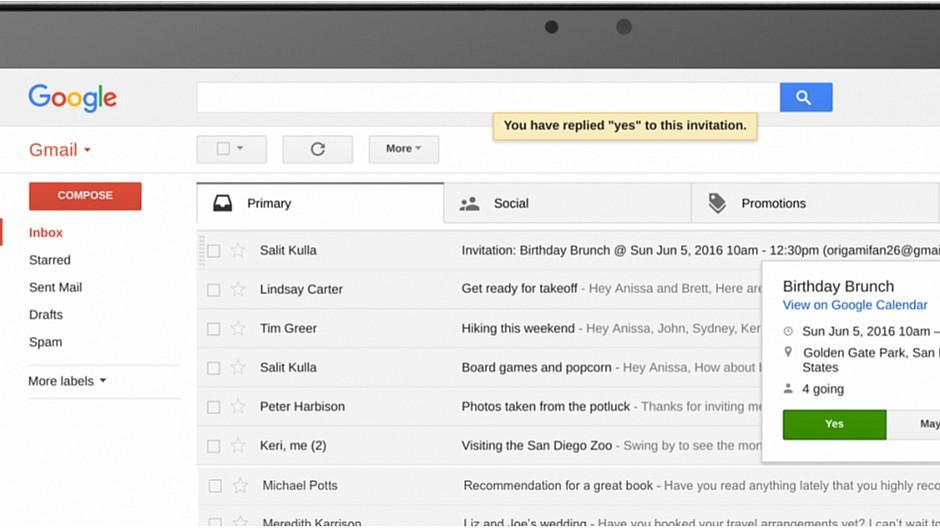The image size is (940, 528).
Task: Switch to the Social tab
Action: [567, 203]
